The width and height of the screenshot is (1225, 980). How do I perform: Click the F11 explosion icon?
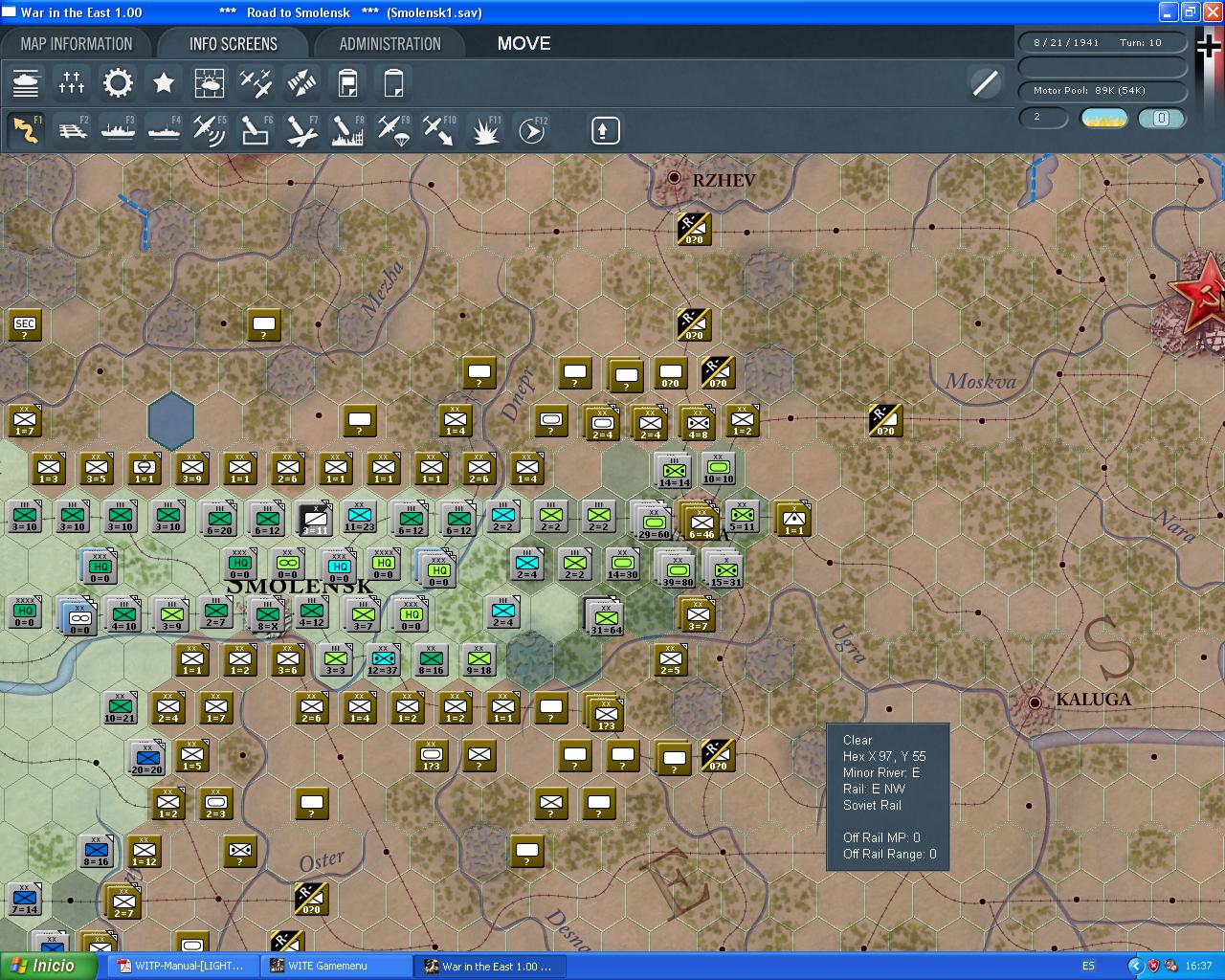pos(485,130)
